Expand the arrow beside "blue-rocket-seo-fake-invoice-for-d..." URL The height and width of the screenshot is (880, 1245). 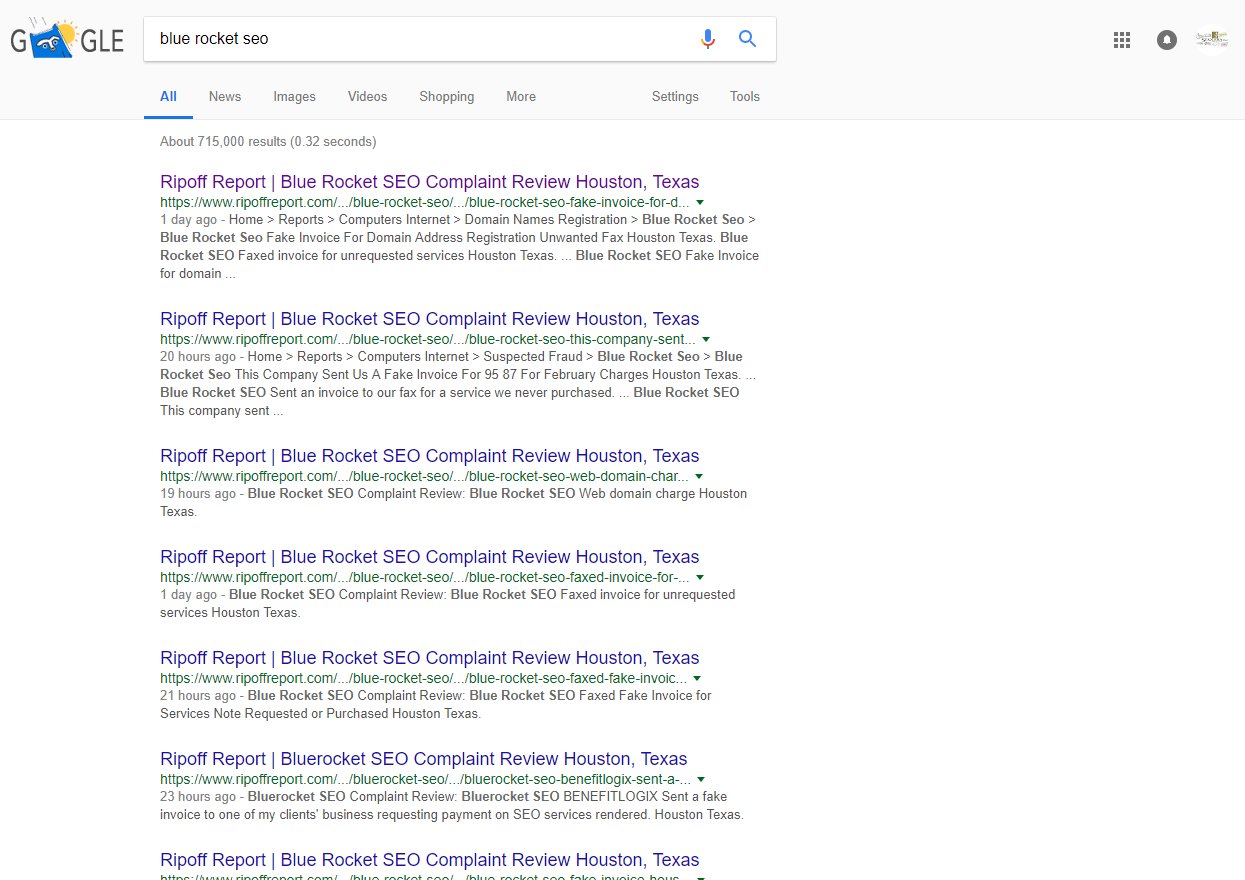700,202
